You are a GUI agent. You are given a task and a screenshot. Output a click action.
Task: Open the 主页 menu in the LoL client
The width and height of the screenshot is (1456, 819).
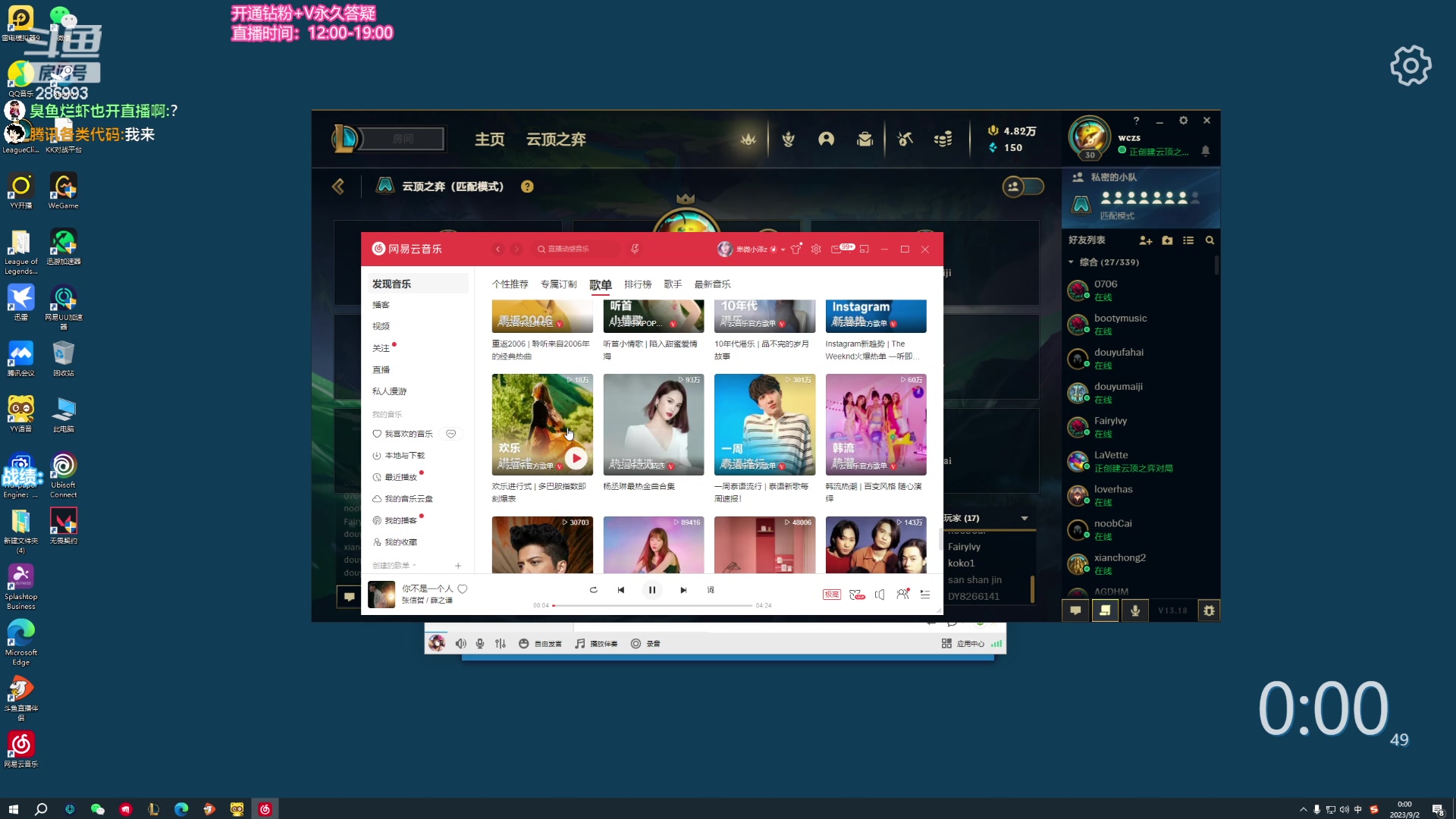(x=489, y=139)
